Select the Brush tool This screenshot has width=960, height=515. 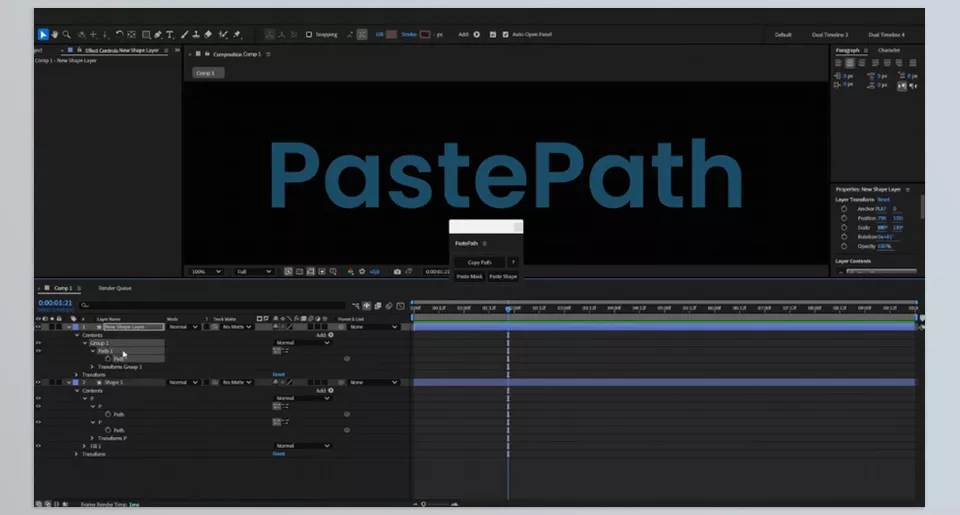184,35
